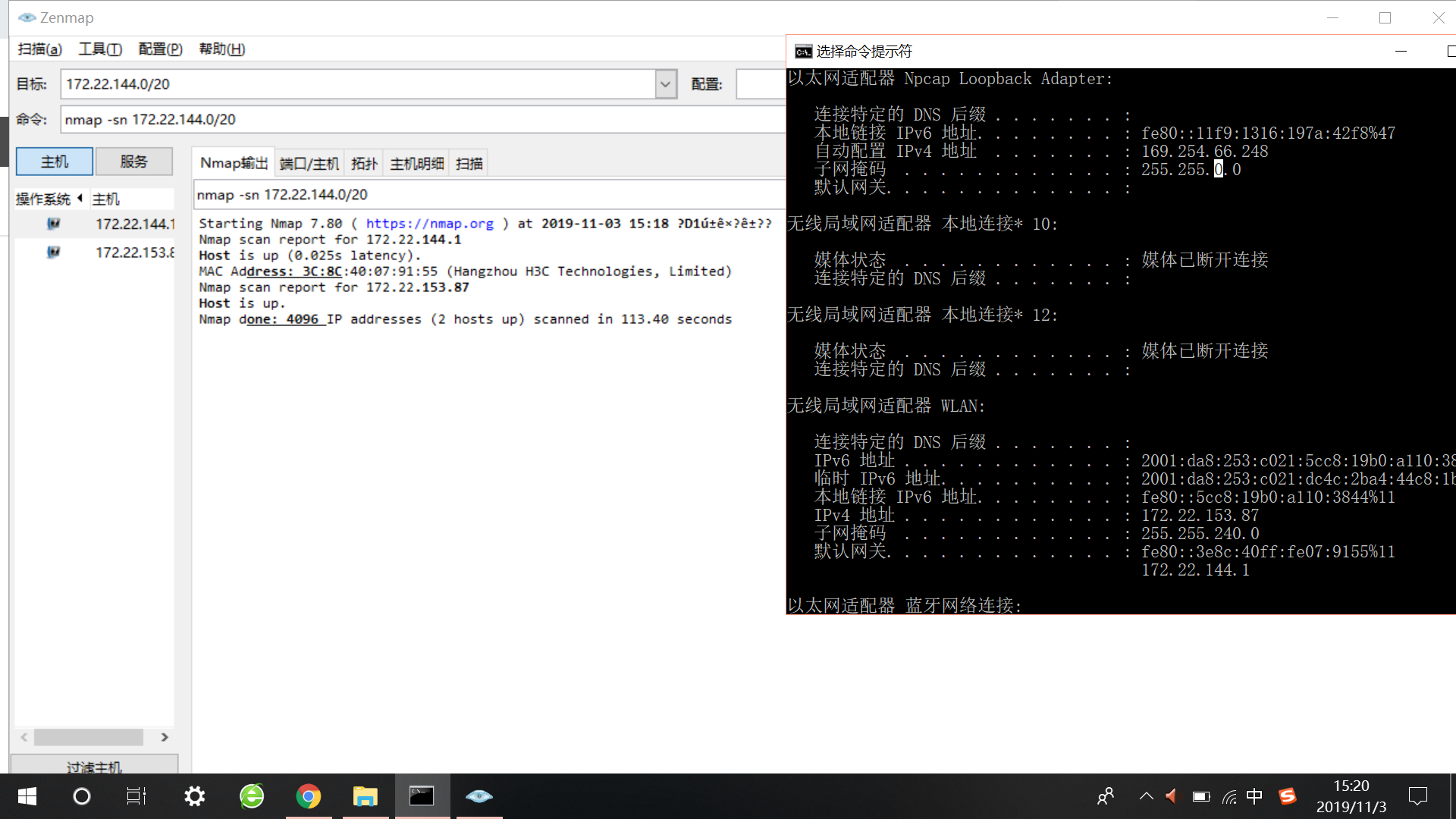
Task: Toggle the 主机 hosts view button
Action: (x=55, y=162)
